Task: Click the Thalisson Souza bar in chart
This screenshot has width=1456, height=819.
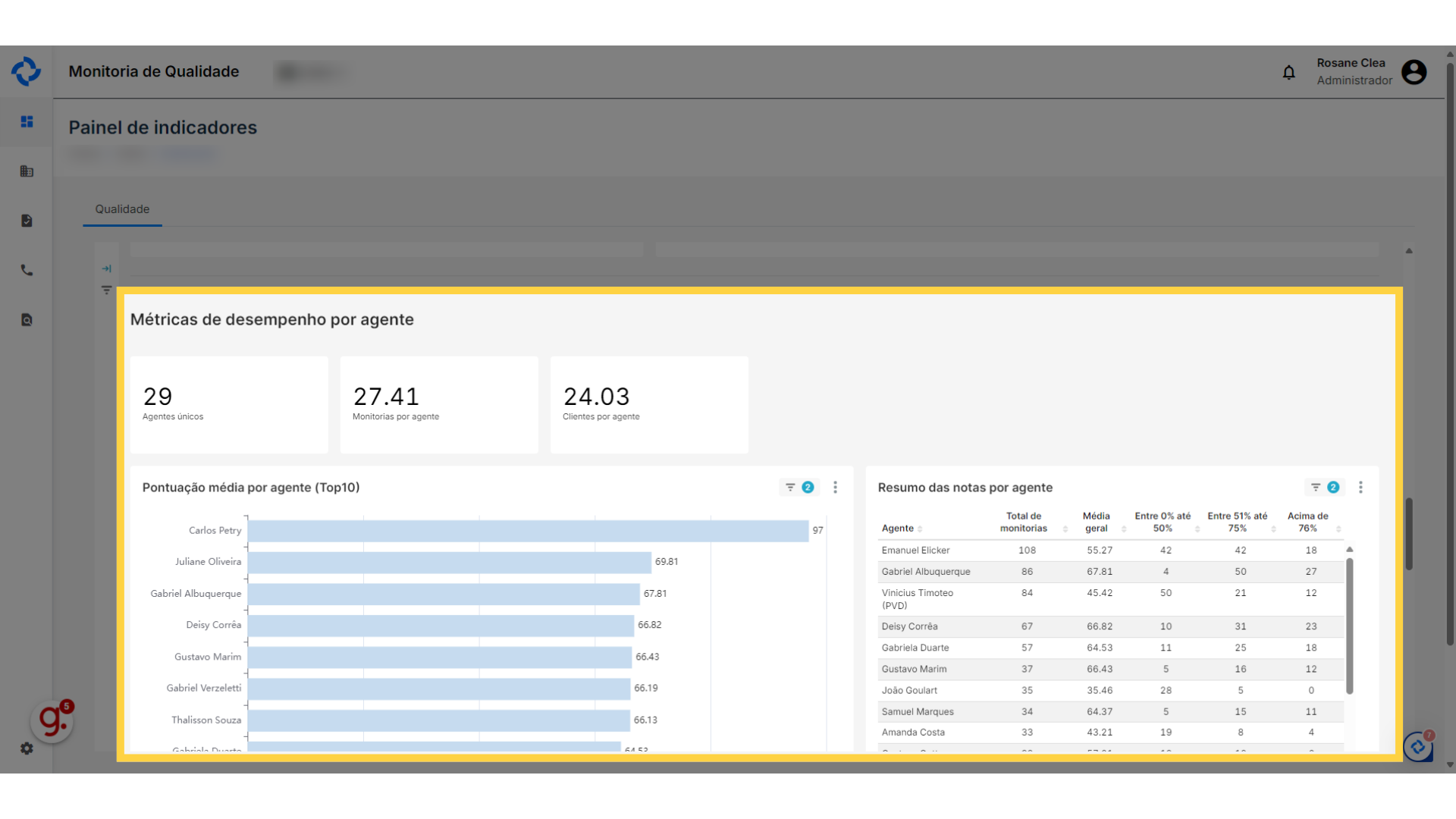Action: [439, 720]
